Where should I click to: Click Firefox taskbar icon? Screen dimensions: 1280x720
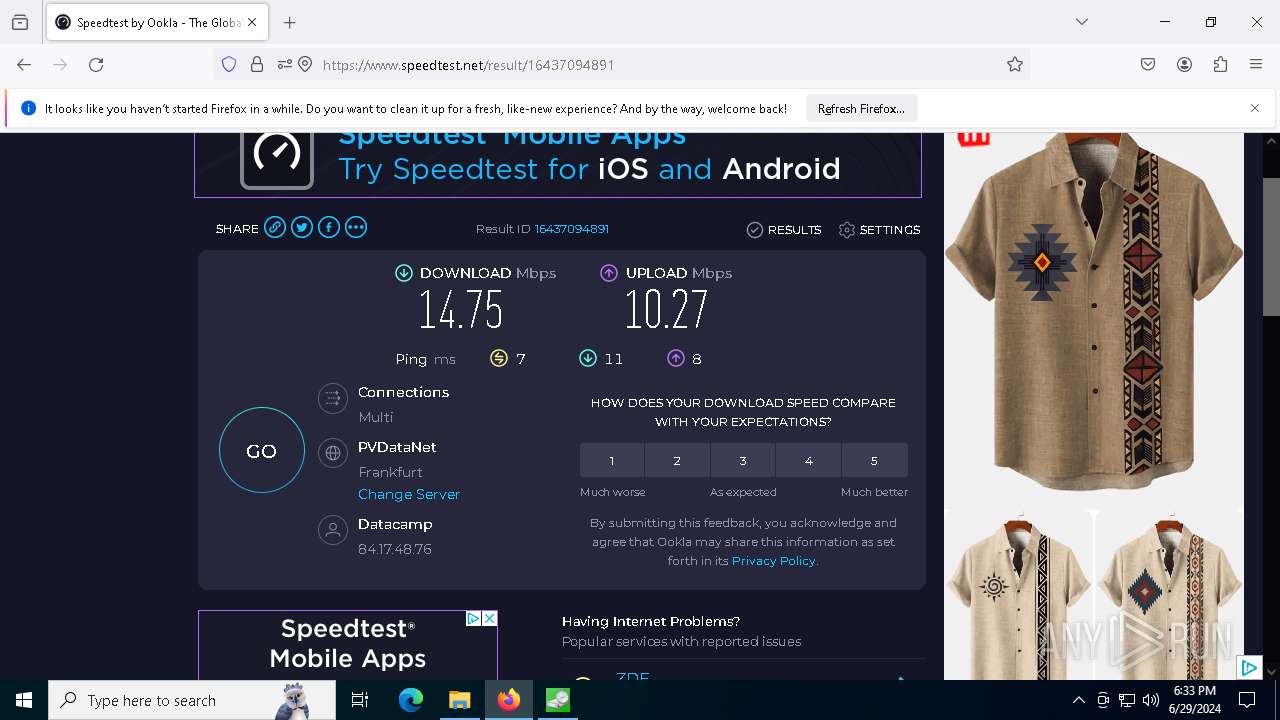[508, 700]
